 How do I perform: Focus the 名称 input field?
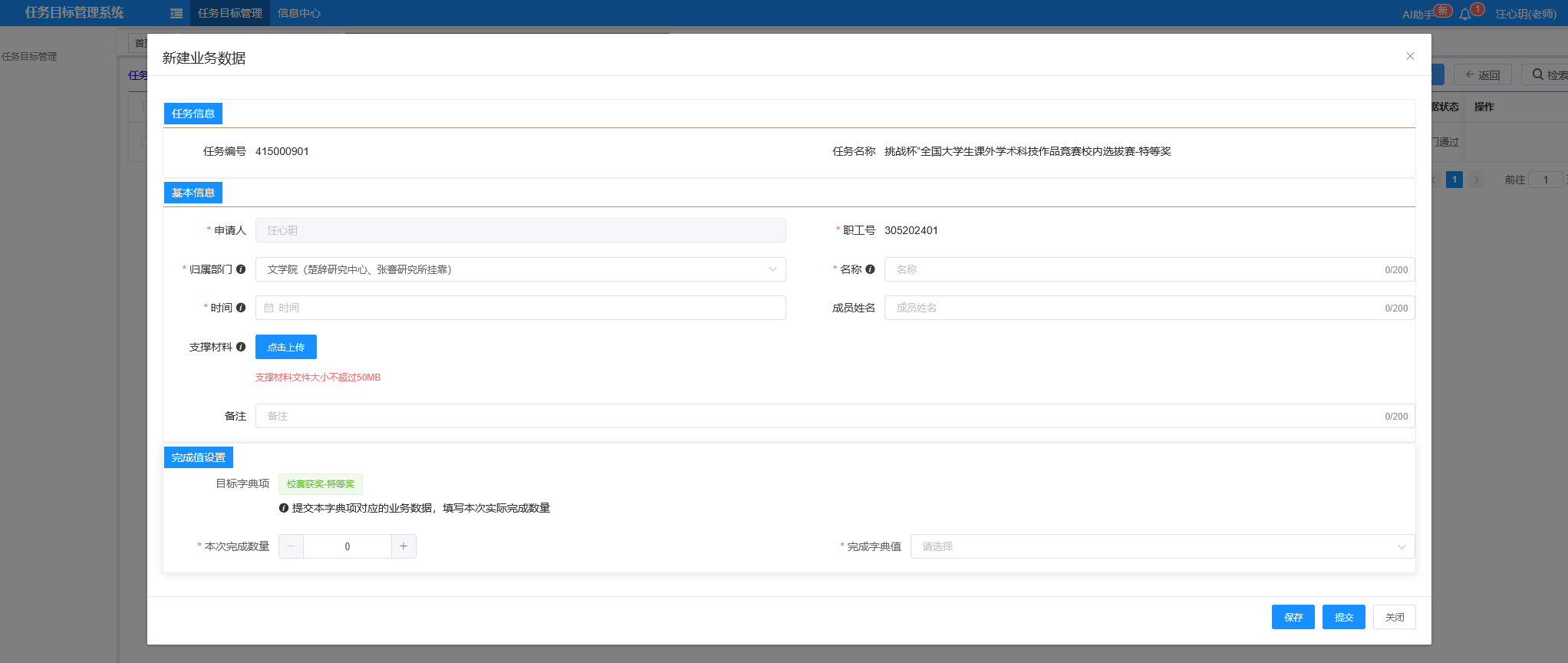tap(1150, 269)
